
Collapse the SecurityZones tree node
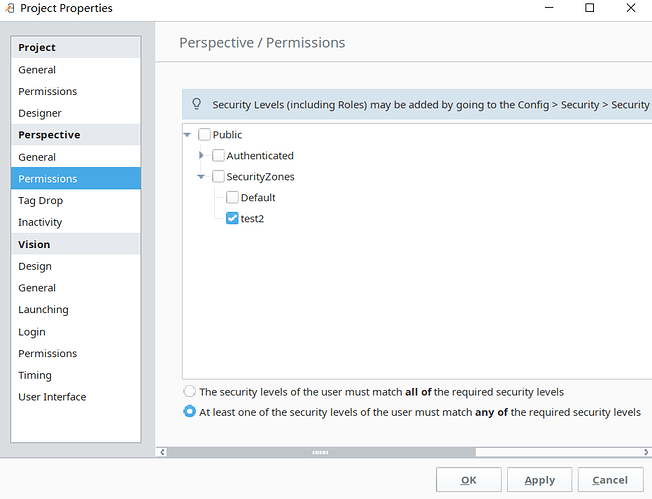(x=202, y=177)
